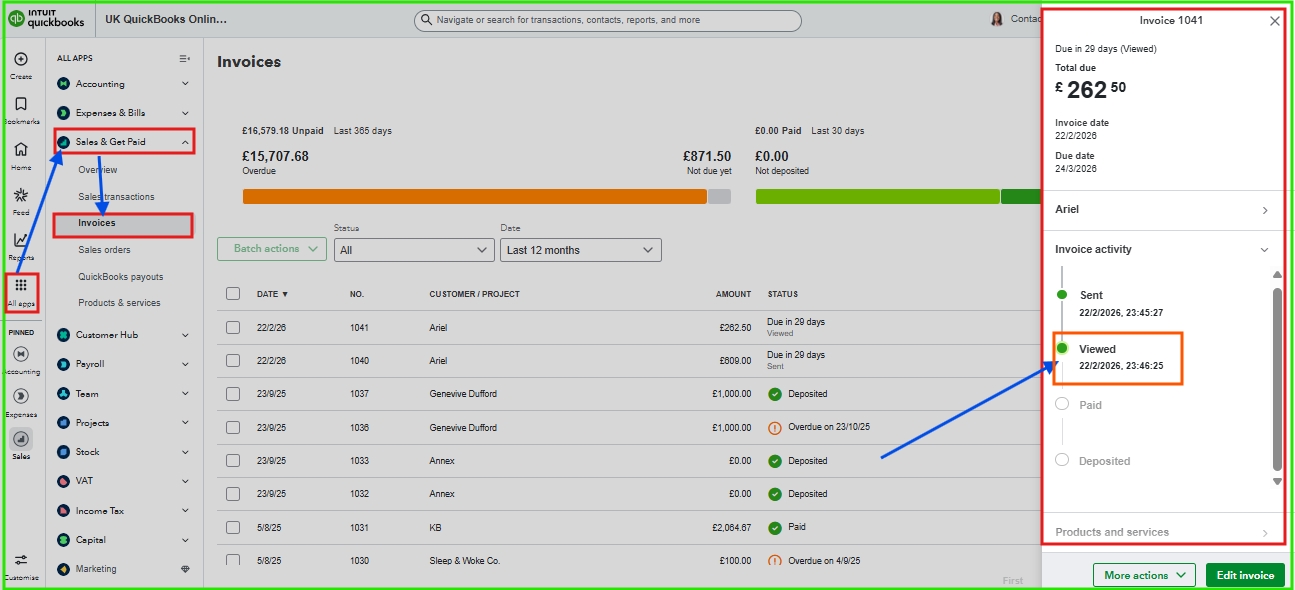Select Sales orders menu item

point(104,250)
